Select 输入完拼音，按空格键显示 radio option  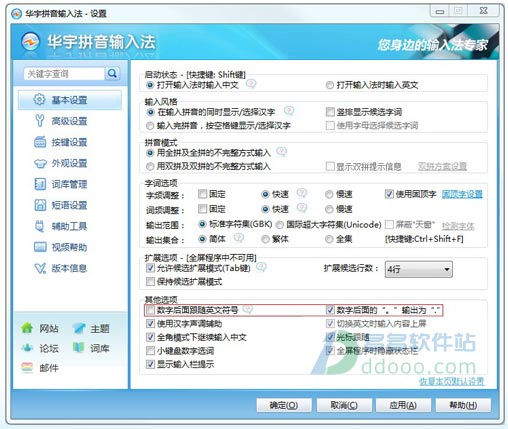(150, 126)
